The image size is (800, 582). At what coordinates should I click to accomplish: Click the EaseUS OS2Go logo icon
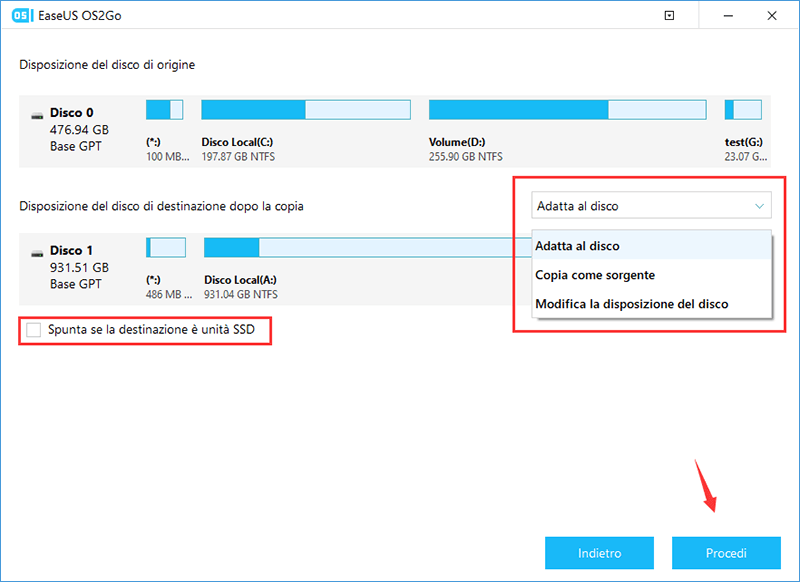point(21,16)
